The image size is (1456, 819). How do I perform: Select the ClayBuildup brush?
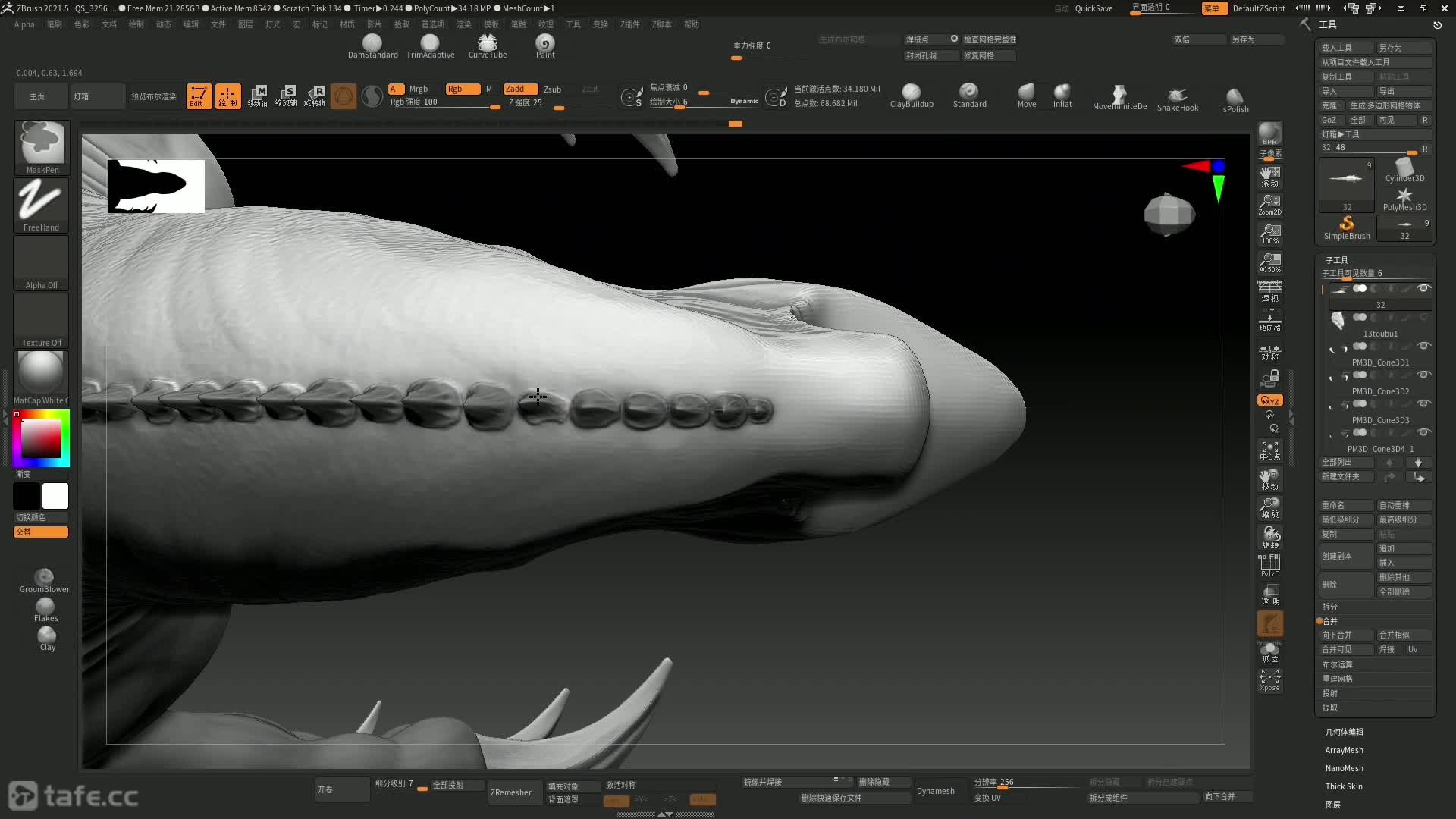(x=912, y=96)
